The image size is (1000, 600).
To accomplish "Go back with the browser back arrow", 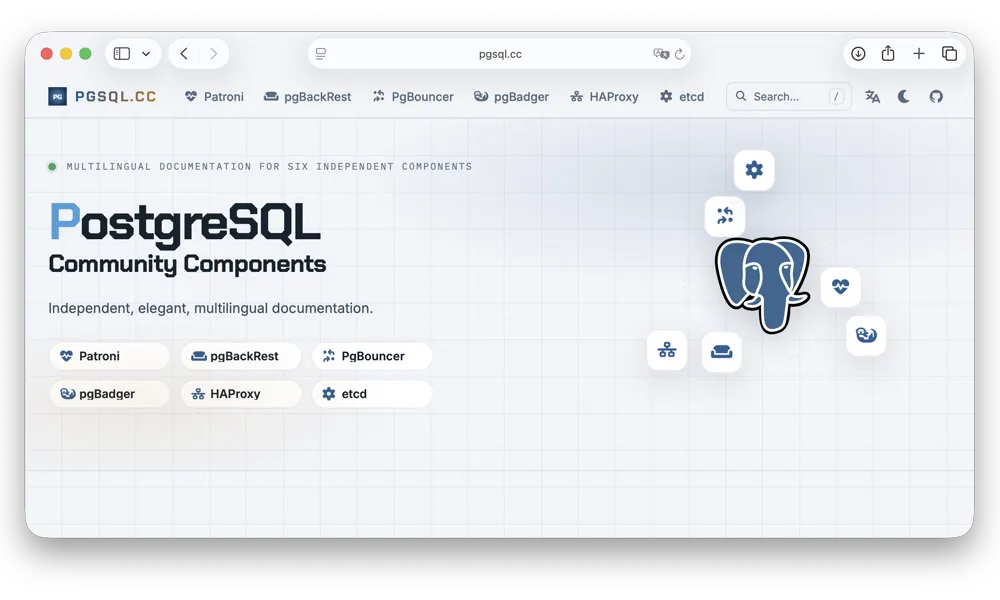I will tap(184, 54).
